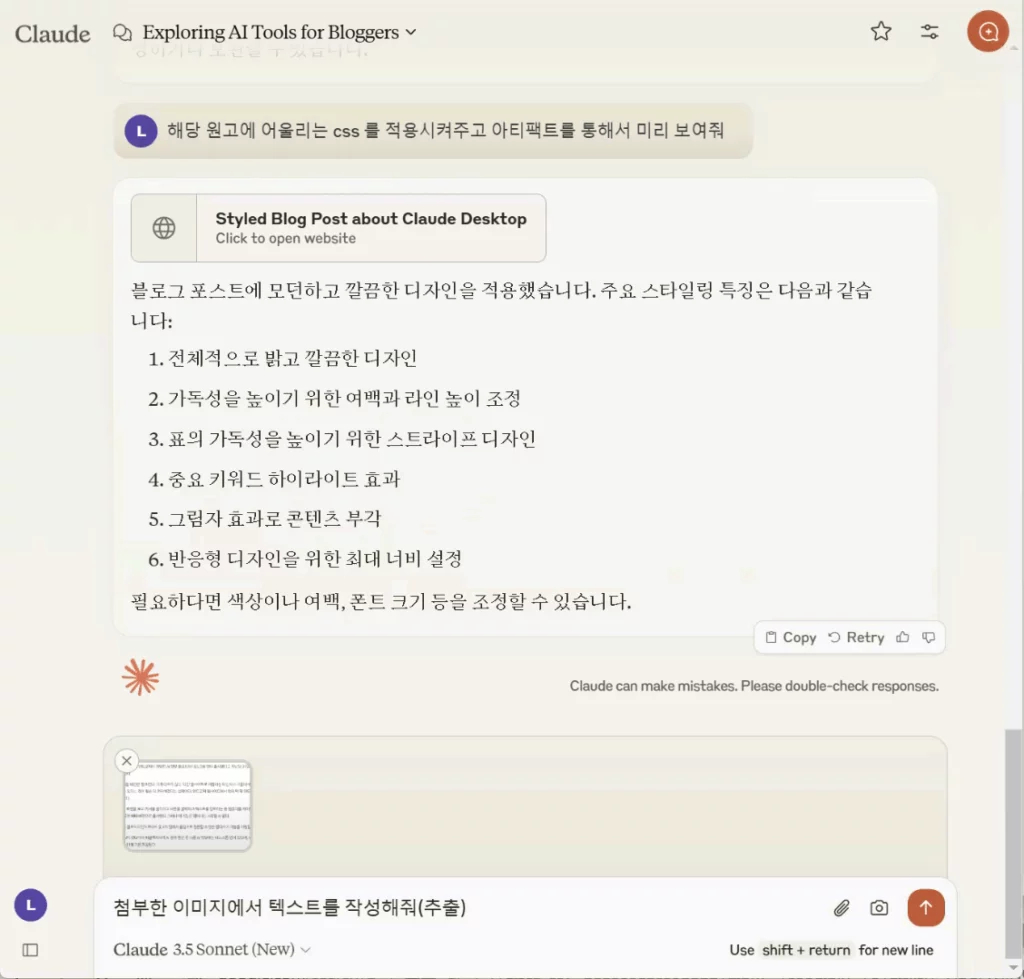Focus the message input text field

(x=464, y=907)
